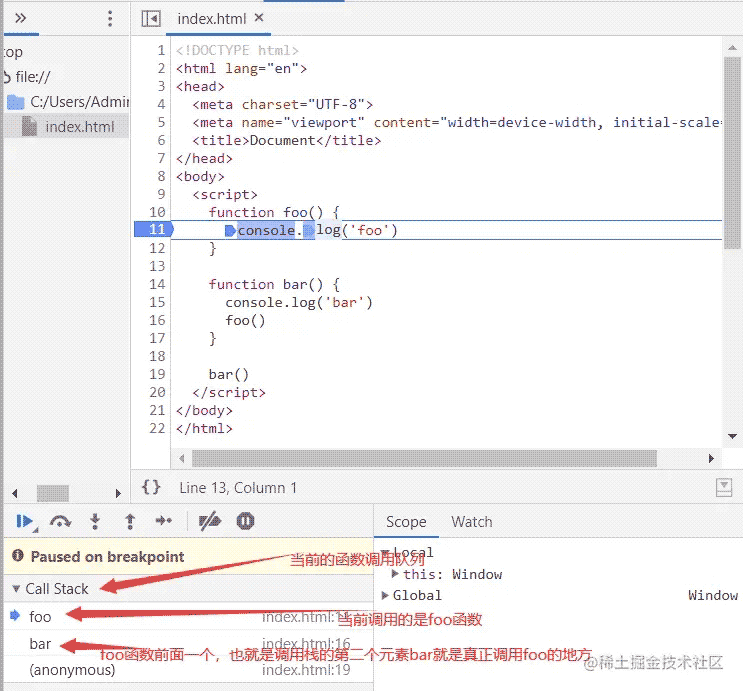
Task: Collapse the Call Stack section
Action: pos(16,589)
